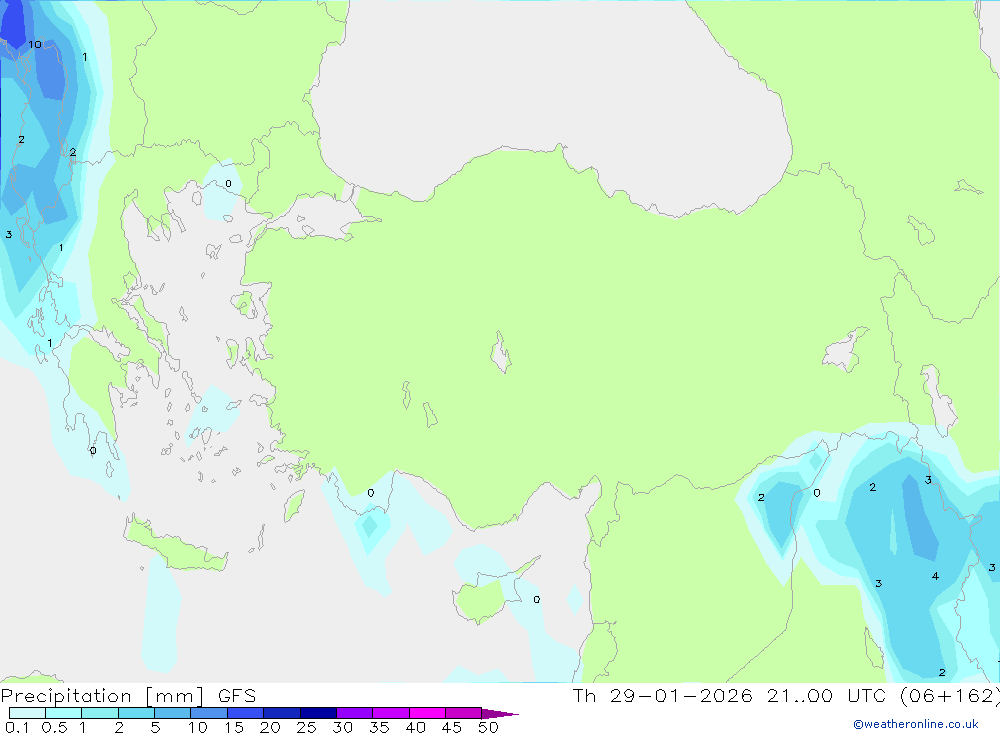Open the weatheronline.co.uk copyright link
Screen dimensions: 1000x733
(x=916, y=724)
